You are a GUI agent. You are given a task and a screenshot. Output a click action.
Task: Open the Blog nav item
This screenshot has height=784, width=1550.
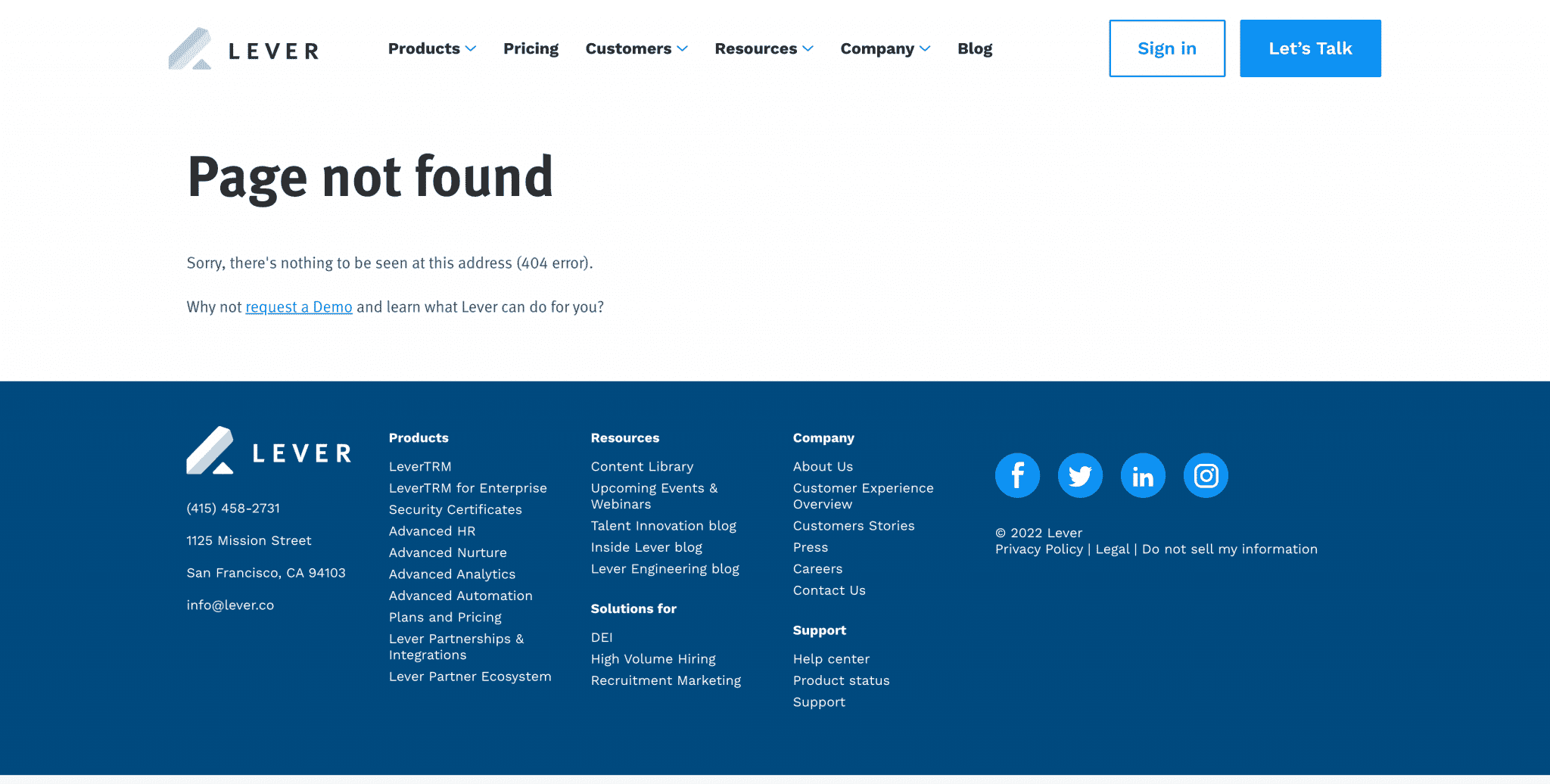975,48
